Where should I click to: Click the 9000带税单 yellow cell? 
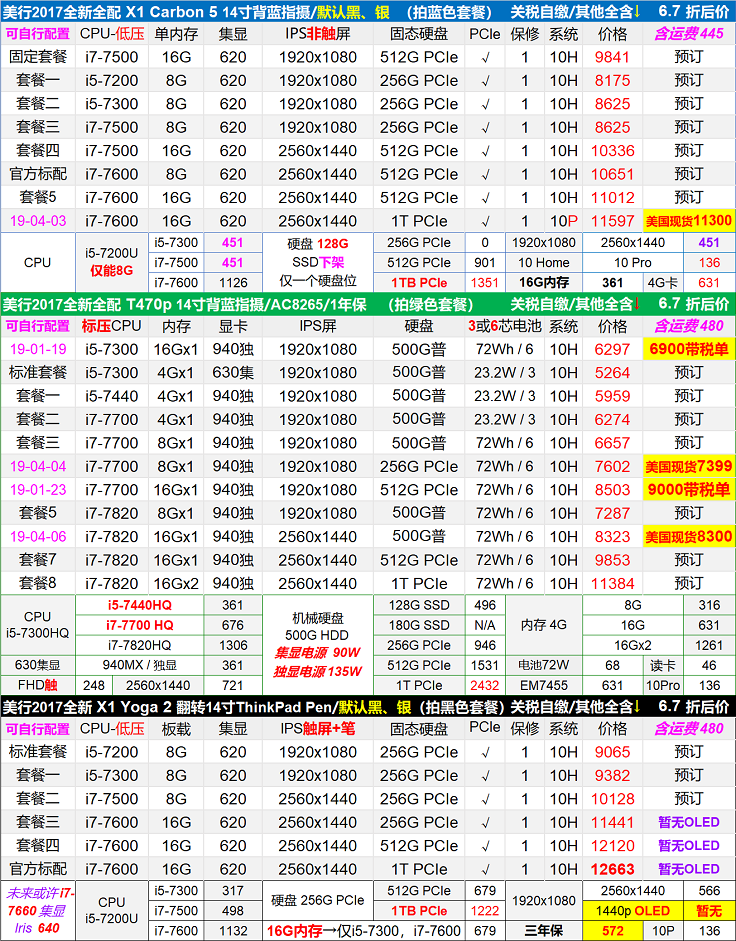point(689,490)
